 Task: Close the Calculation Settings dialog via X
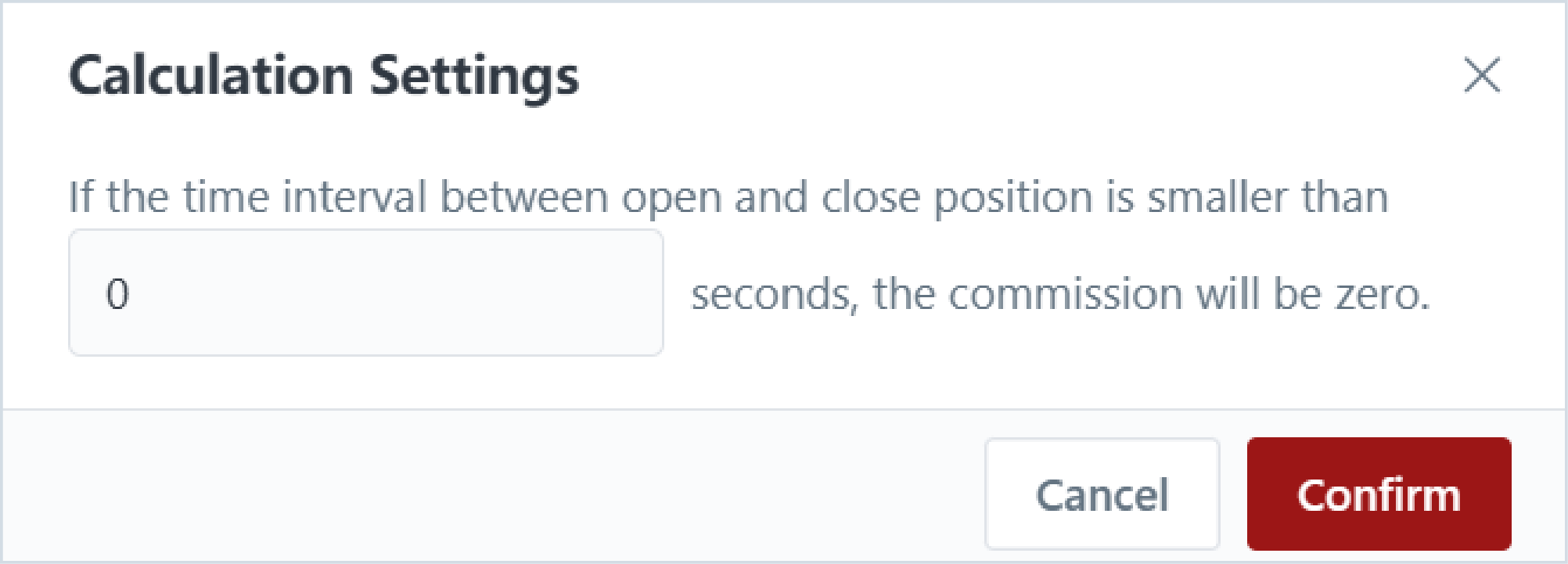[1482, 75]
